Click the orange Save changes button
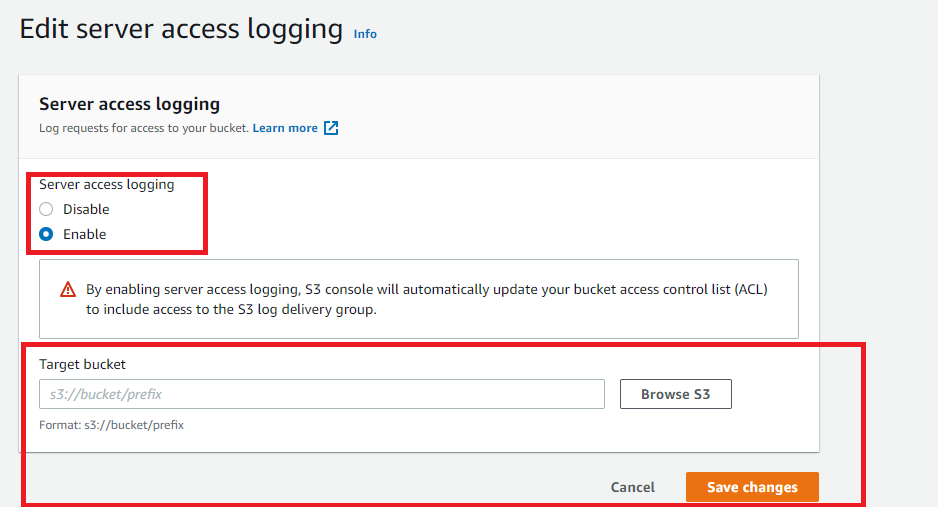938x507 pixels. pos(752,487)
